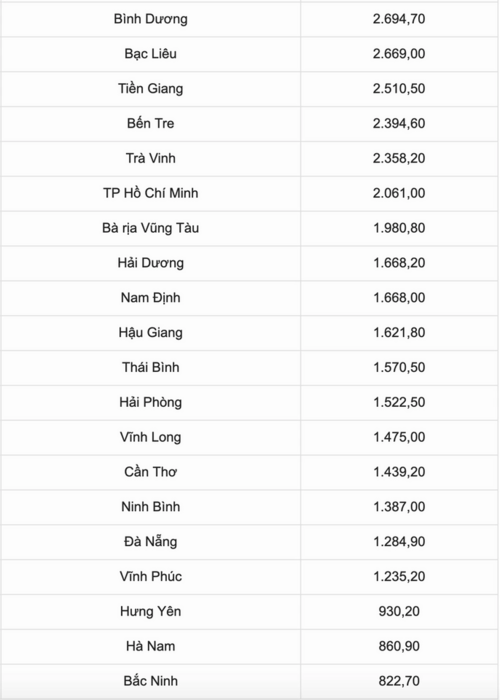The width and height of the screenshot is (500, 700).
Task: Click the TP Hồ Chí Minh cell
Action: pos(150,193)
